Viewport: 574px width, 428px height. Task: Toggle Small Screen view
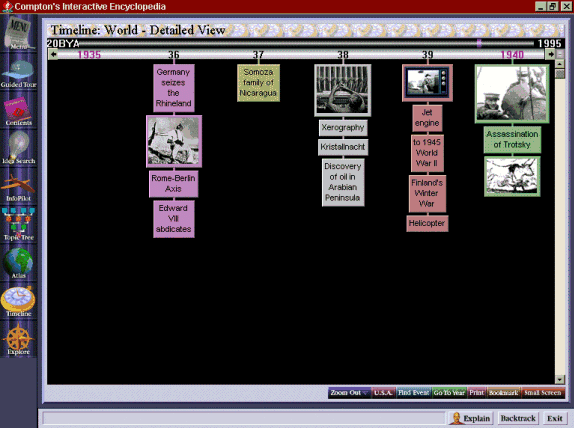[543, 393]
